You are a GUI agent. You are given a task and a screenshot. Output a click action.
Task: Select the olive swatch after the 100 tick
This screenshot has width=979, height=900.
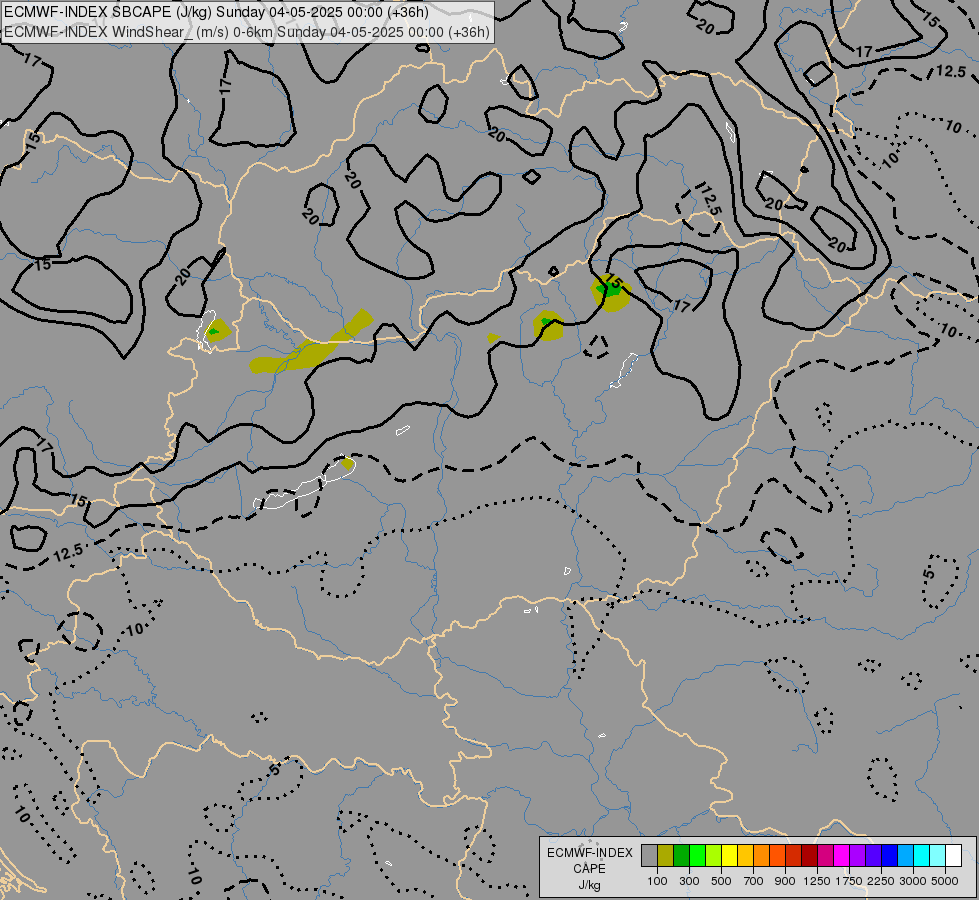click(x=666, y=856)
